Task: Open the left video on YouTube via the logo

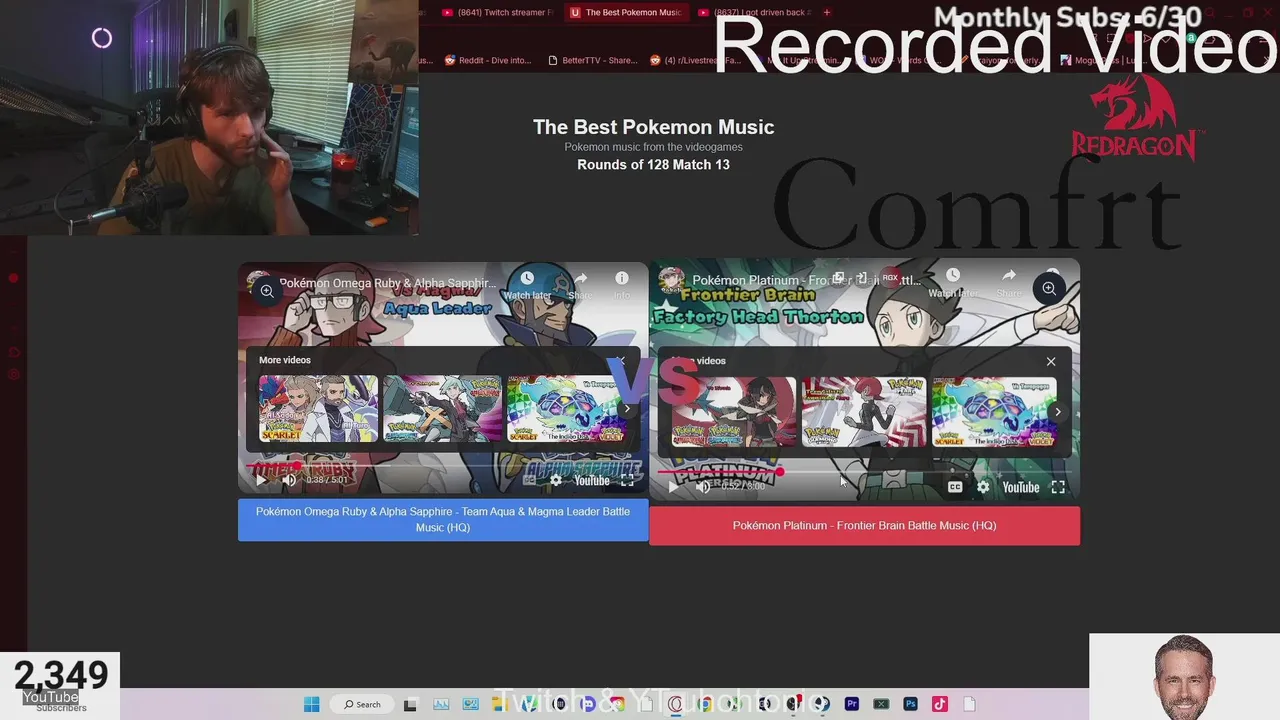Action: 592,480
